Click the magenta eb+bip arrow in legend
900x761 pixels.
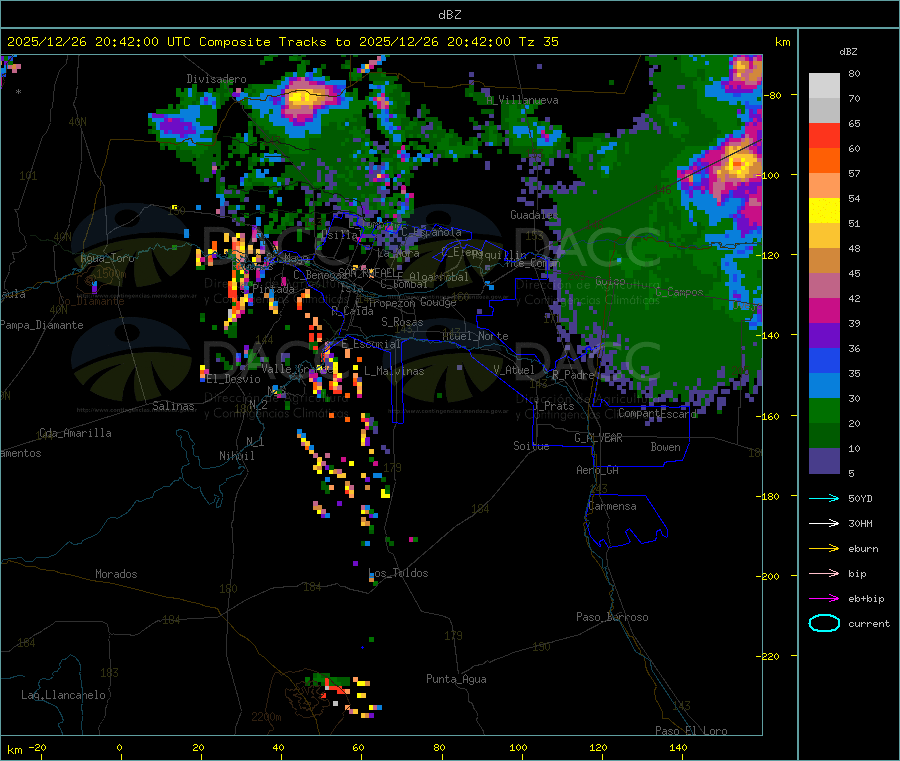tap(824, 599)
